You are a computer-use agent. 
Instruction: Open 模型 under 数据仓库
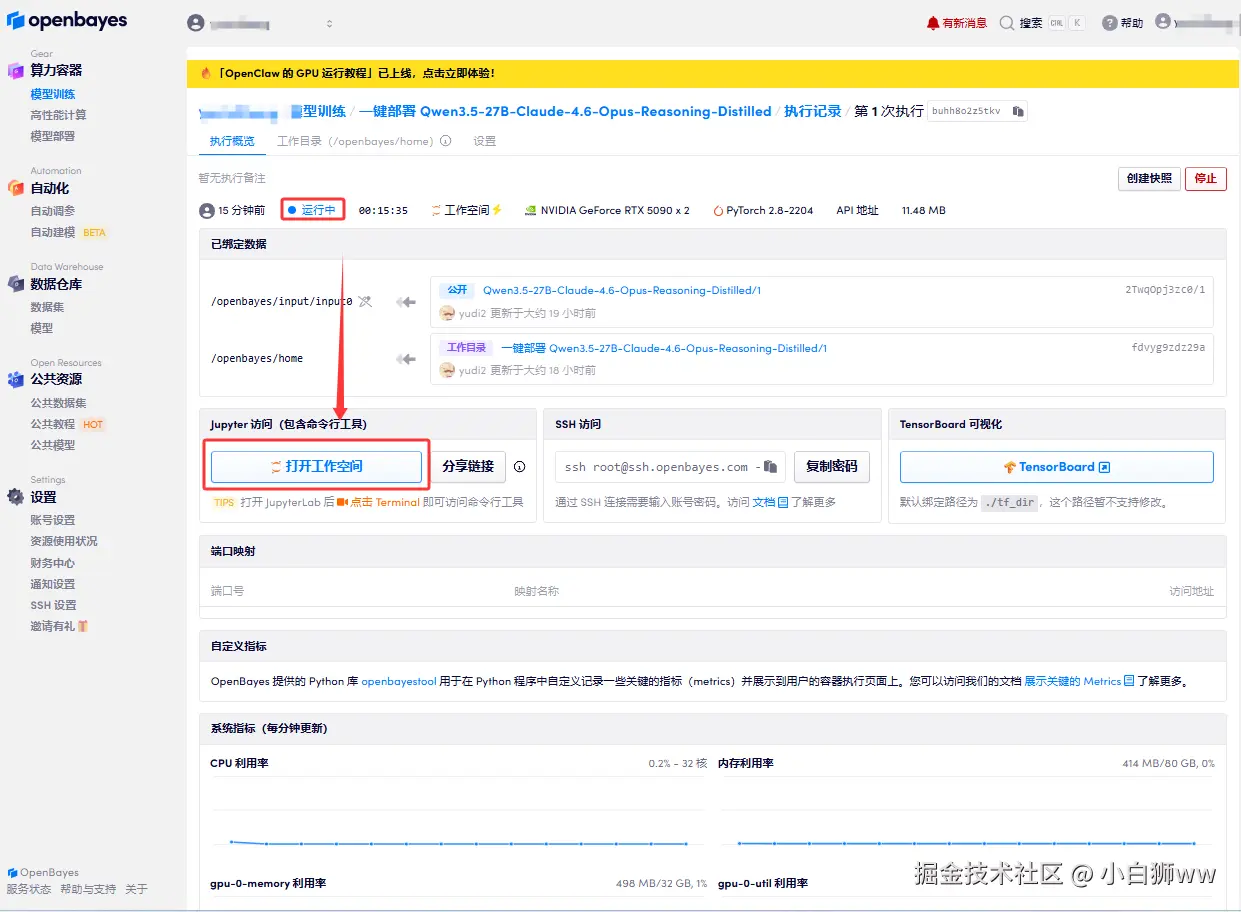[42, 328]
